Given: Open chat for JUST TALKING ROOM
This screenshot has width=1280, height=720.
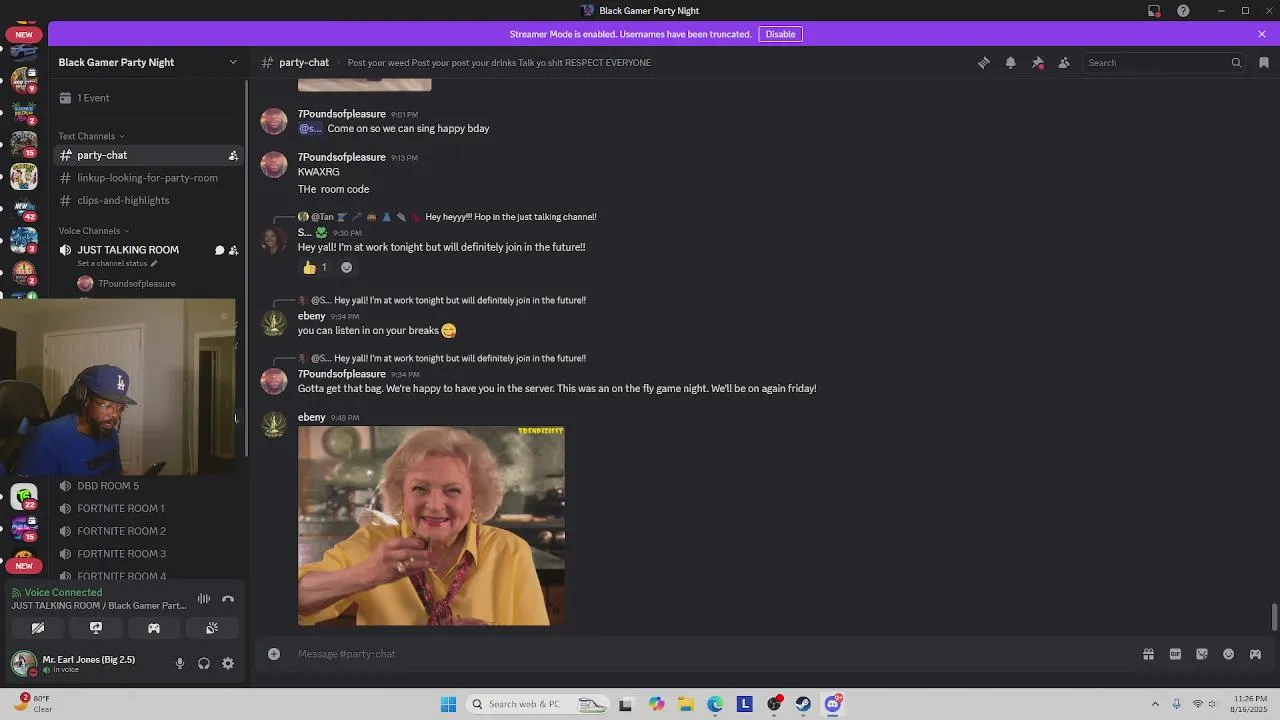Looking at the screenshot, I should click(x=219, y=250).
